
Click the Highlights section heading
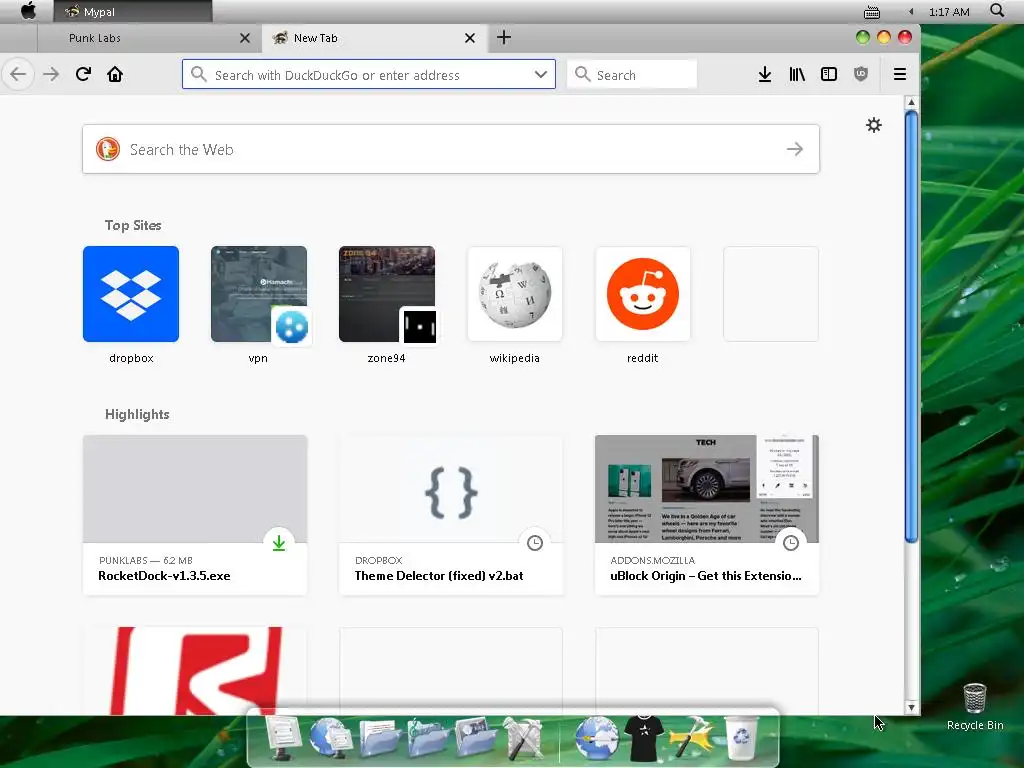(137, 414)
